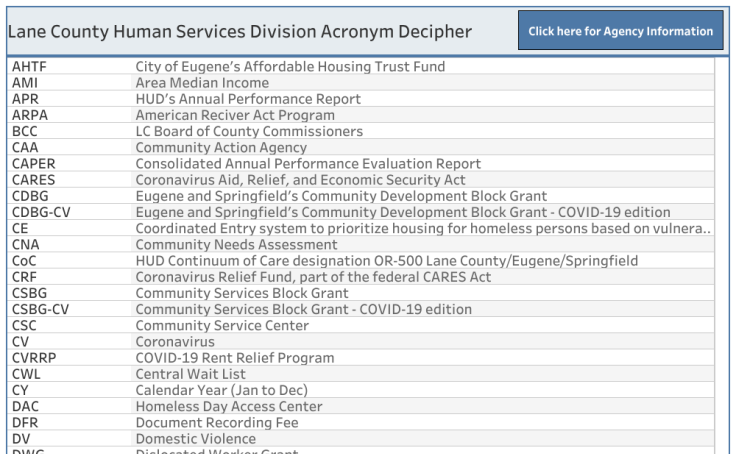Select the Lane County Acronym Decipher title
Image resolution: width=736 pixels, height=454 pixels.
[240, 32]
